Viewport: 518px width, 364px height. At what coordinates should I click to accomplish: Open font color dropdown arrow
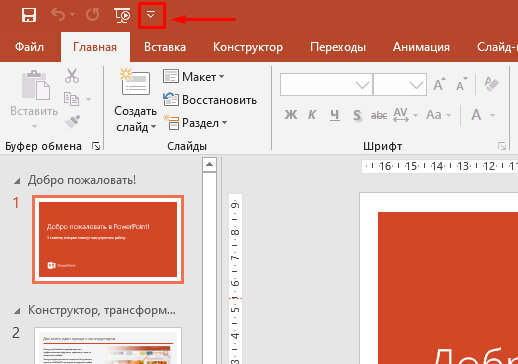(x=492, y=115)
